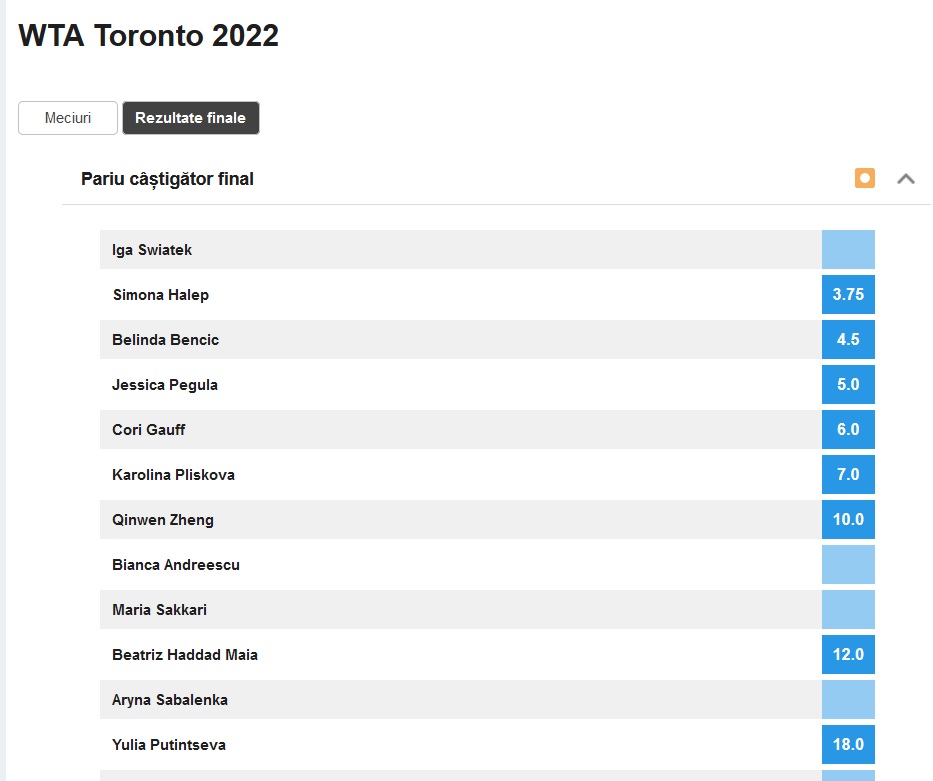Click Maria Sakkari's blank odds cell
The image size is (933, 781).
point(848,610)
